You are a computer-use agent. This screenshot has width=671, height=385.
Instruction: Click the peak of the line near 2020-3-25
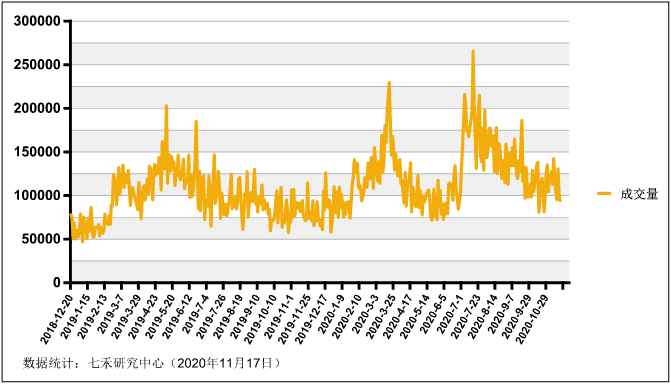[389, 83]
